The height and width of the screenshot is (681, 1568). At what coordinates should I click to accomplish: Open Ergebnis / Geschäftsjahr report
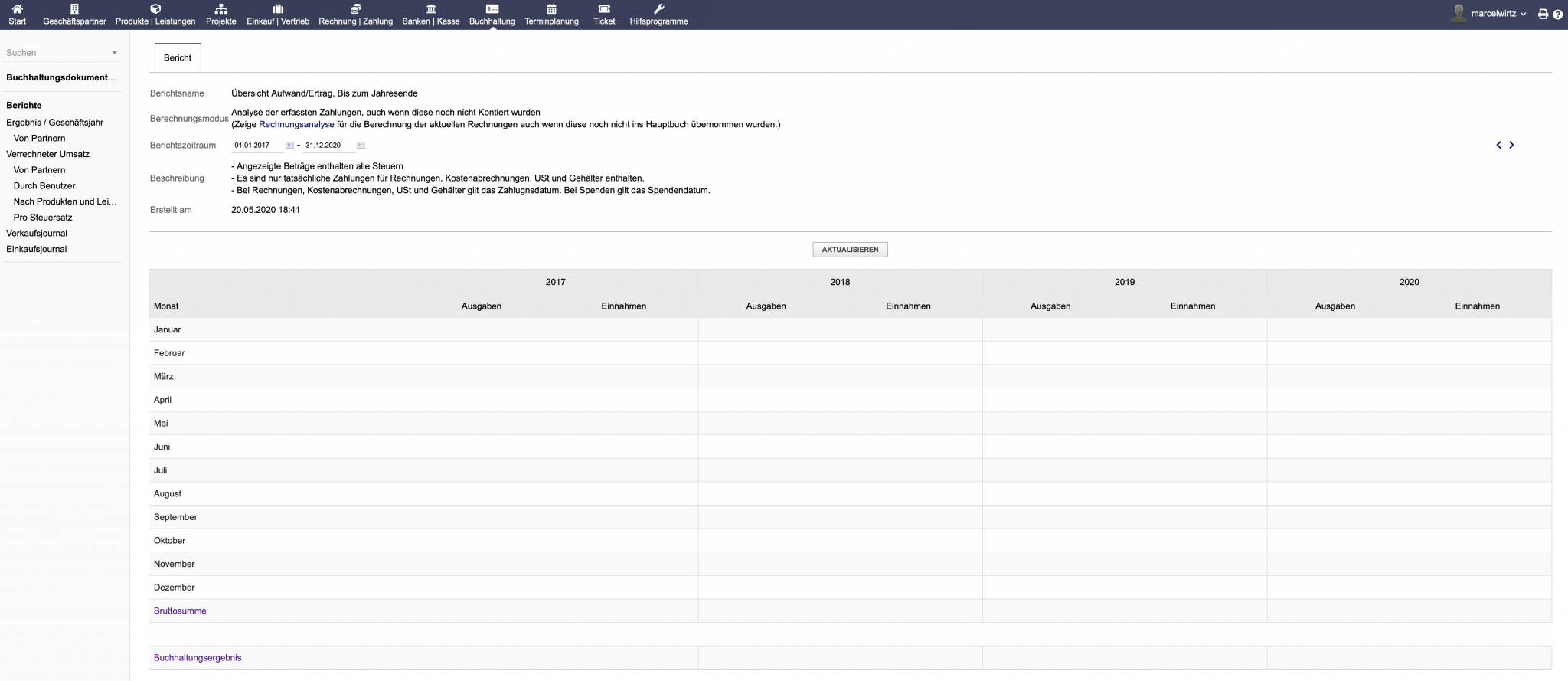coord(54,123)
